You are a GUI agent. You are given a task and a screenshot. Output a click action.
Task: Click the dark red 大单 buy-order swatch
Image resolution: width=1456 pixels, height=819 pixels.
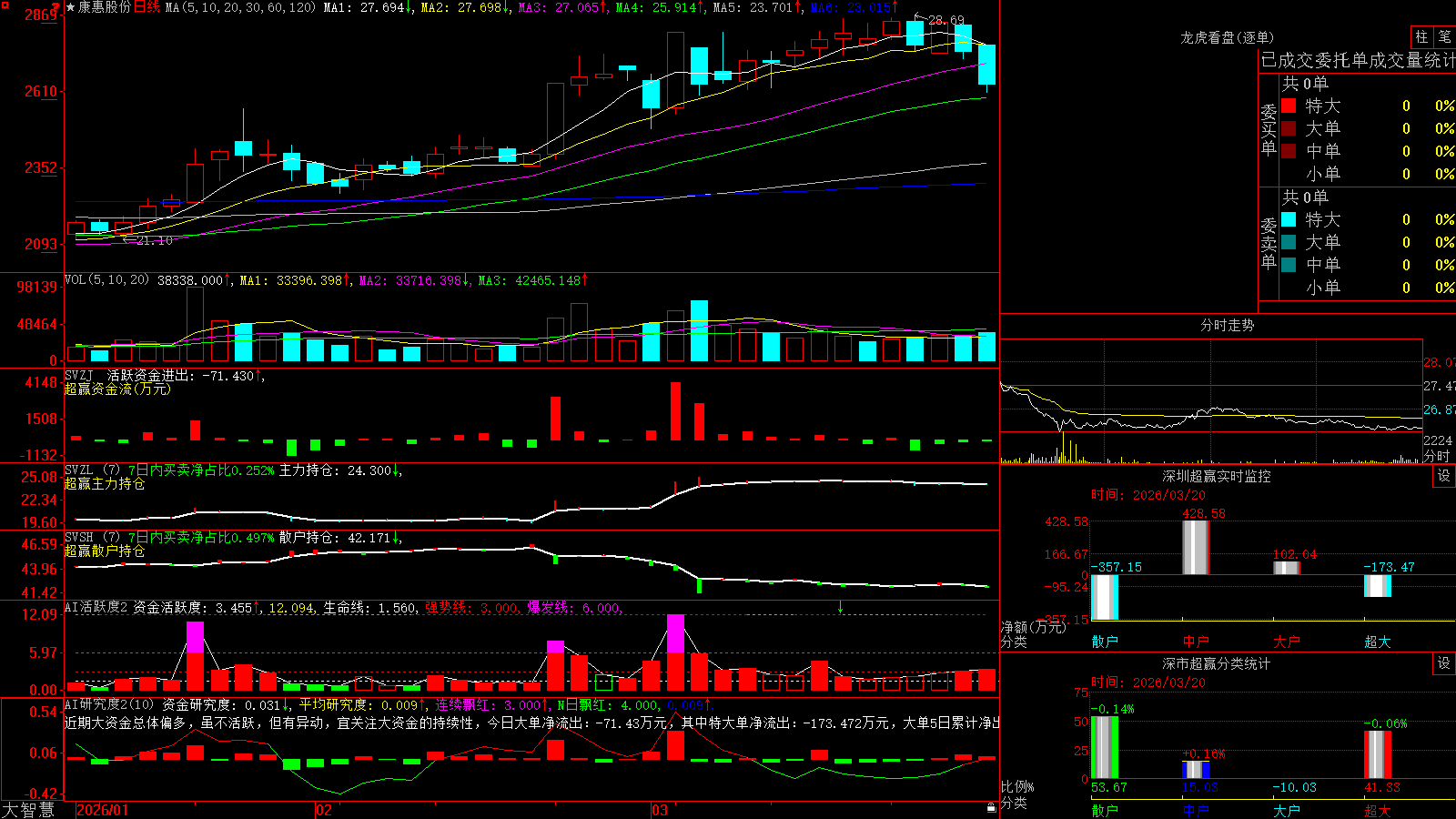pyautogui.click(x=1289, y=128)
